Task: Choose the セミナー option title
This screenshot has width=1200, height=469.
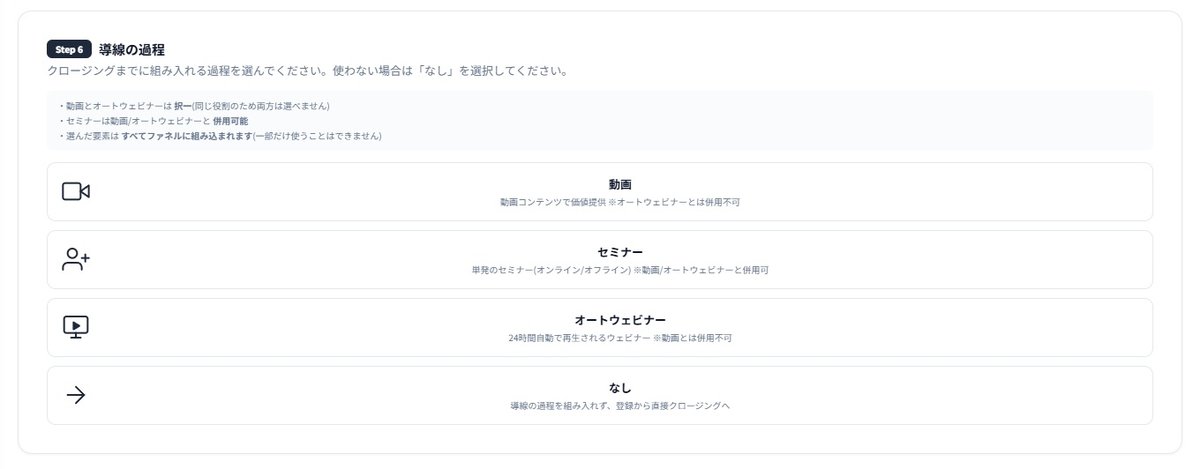Action: (x=620, y=252)
